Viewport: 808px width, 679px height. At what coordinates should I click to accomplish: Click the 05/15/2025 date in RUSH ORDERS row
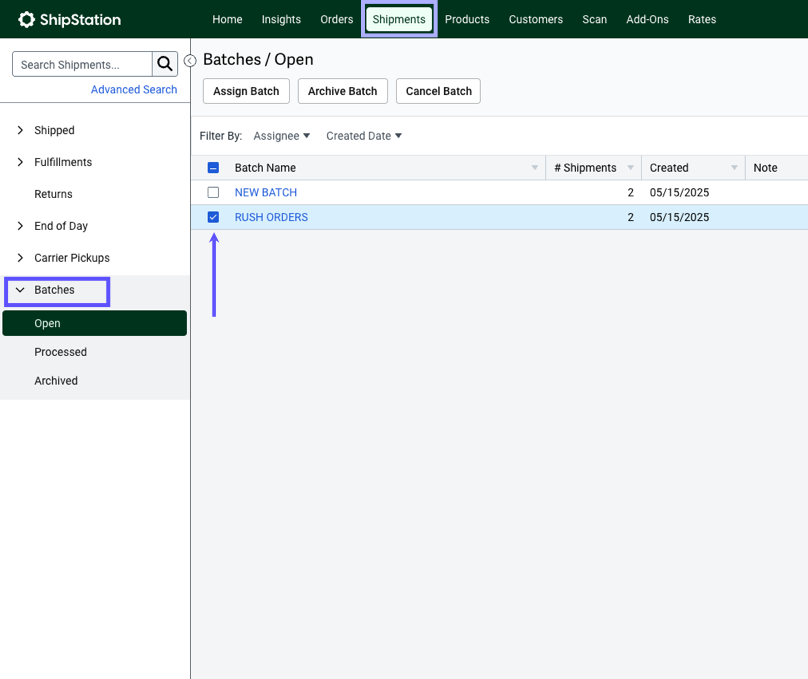point(679,217)
